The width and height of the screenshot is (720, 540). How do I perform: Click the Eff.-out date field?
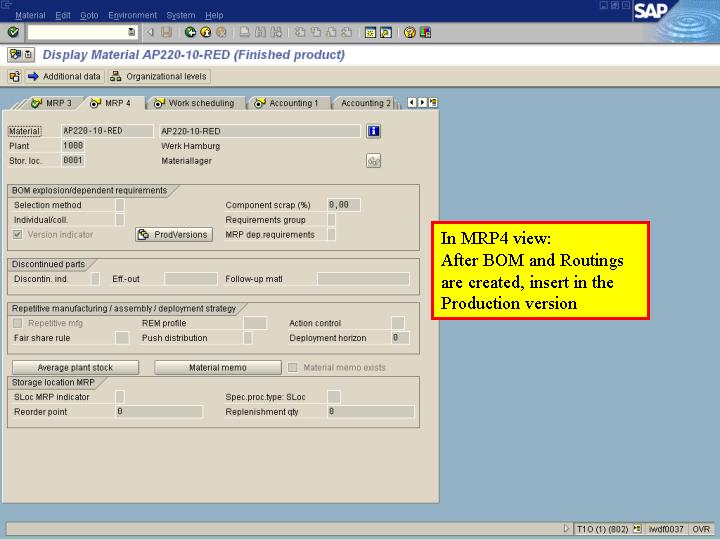[191, 279]
